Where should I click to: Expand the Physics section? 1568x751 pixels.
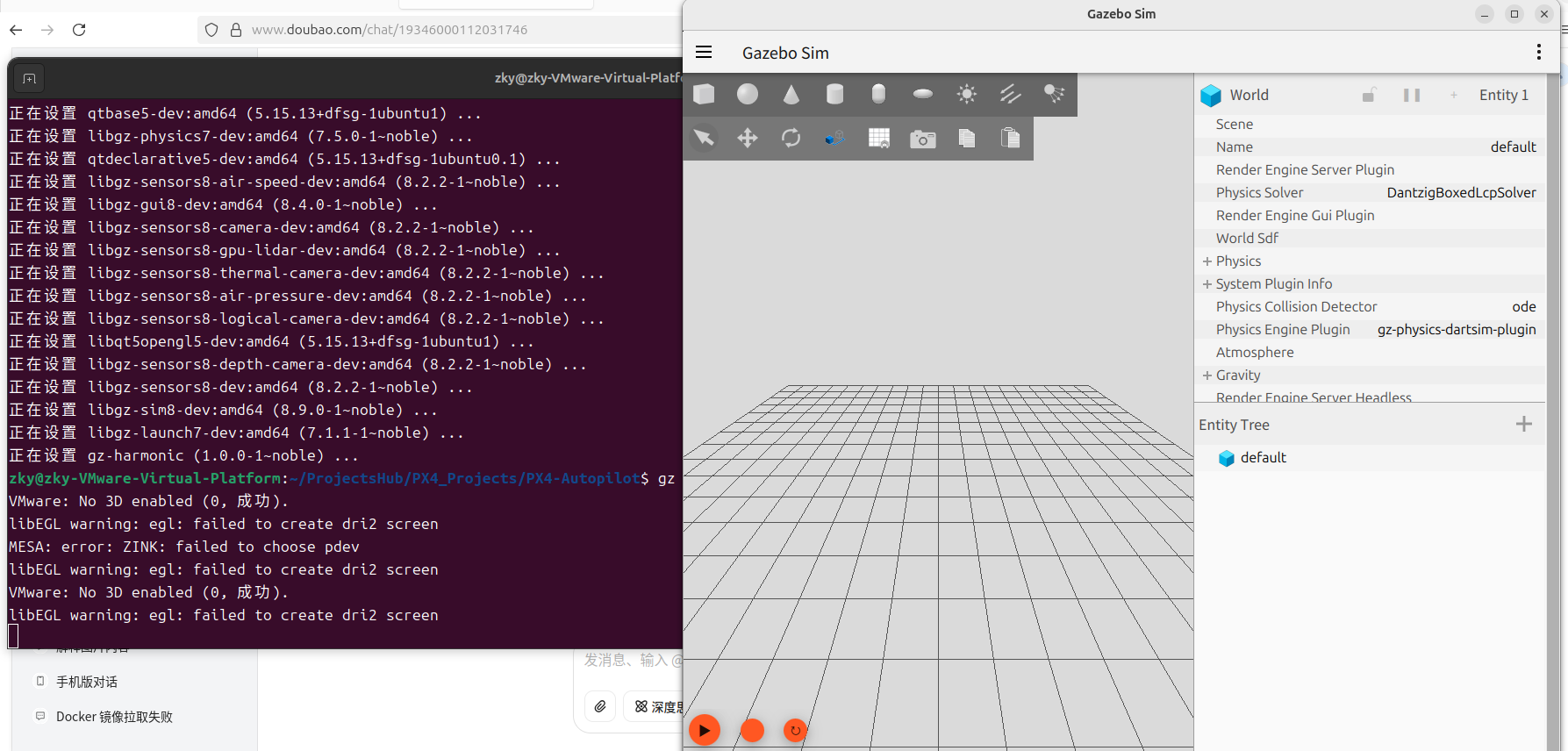[x=1207, y=261]
